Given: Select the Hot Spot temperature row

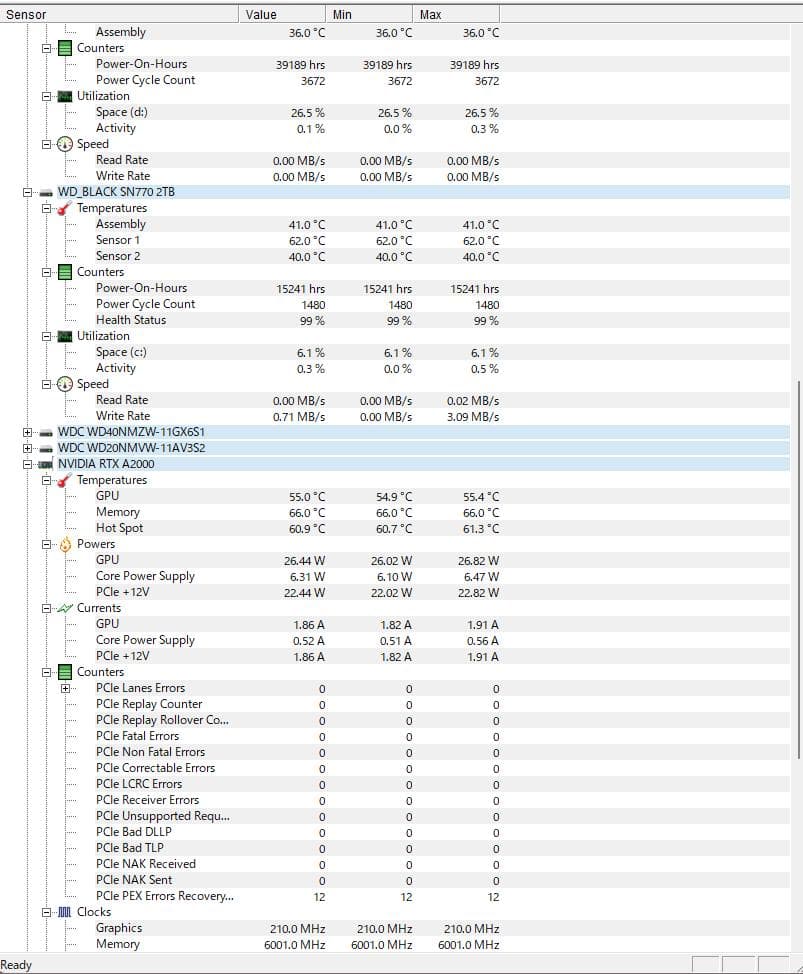Looking at the screenshot, I should 119,528.
